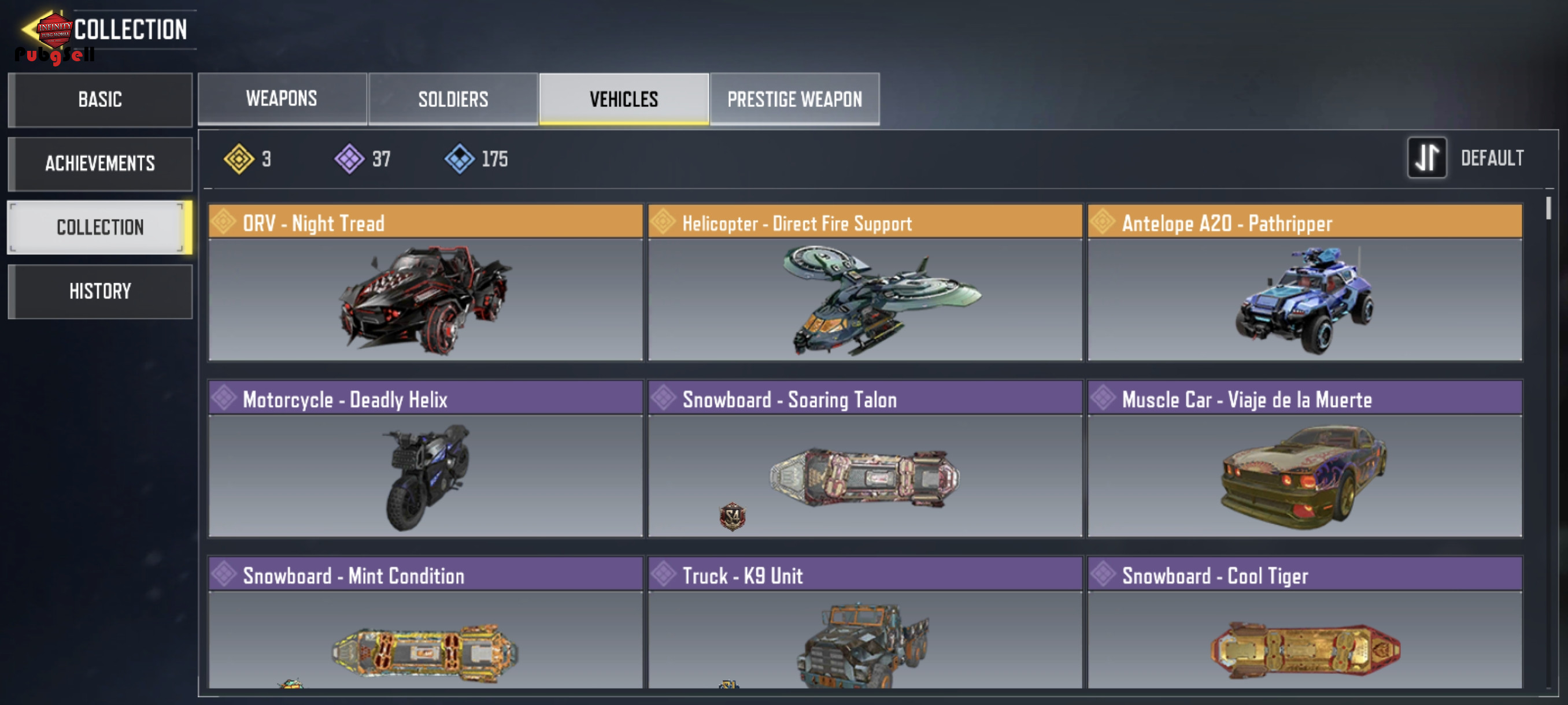Click the purple epic rarity diamond icon
1568x705 pixels.
[349, 159]
